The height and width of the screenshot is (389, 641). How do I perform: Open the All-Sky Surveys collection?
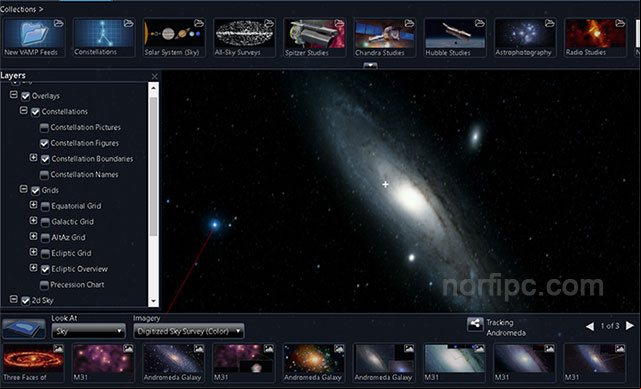(244, 37)
